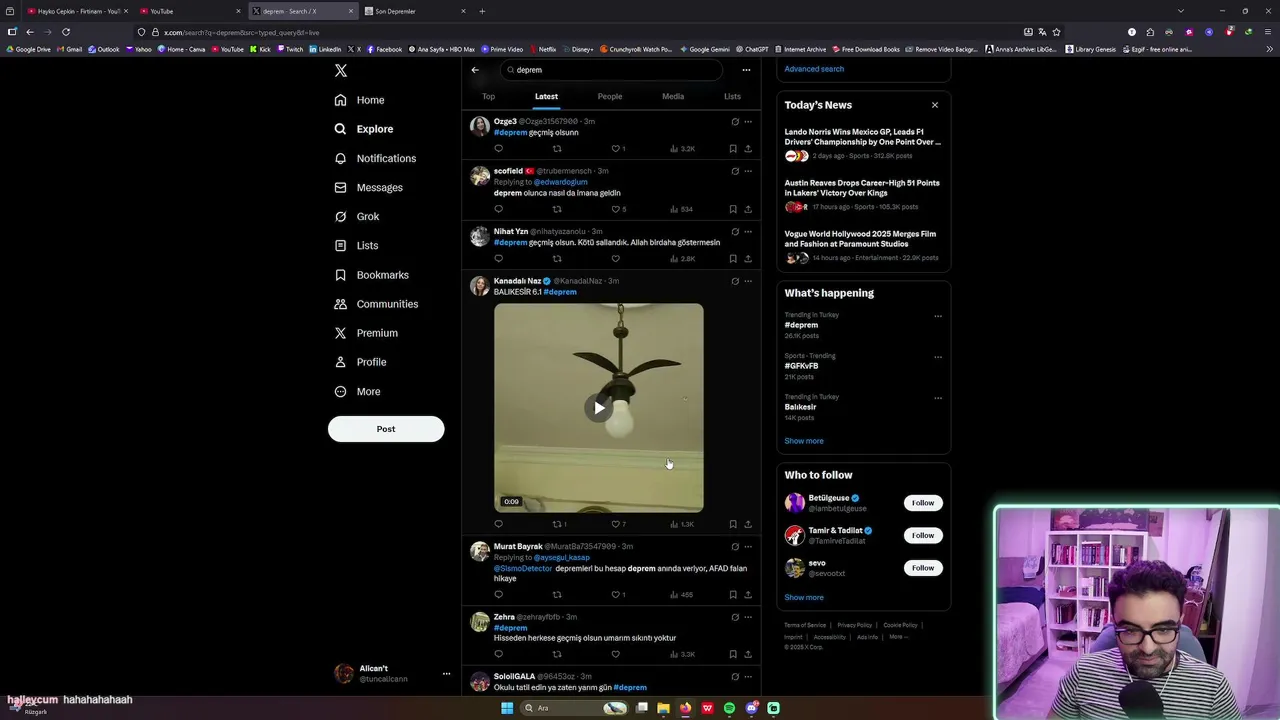Reload the page in browser toolbar
This screenshot has width=1280, height=720.
(66, 32)
